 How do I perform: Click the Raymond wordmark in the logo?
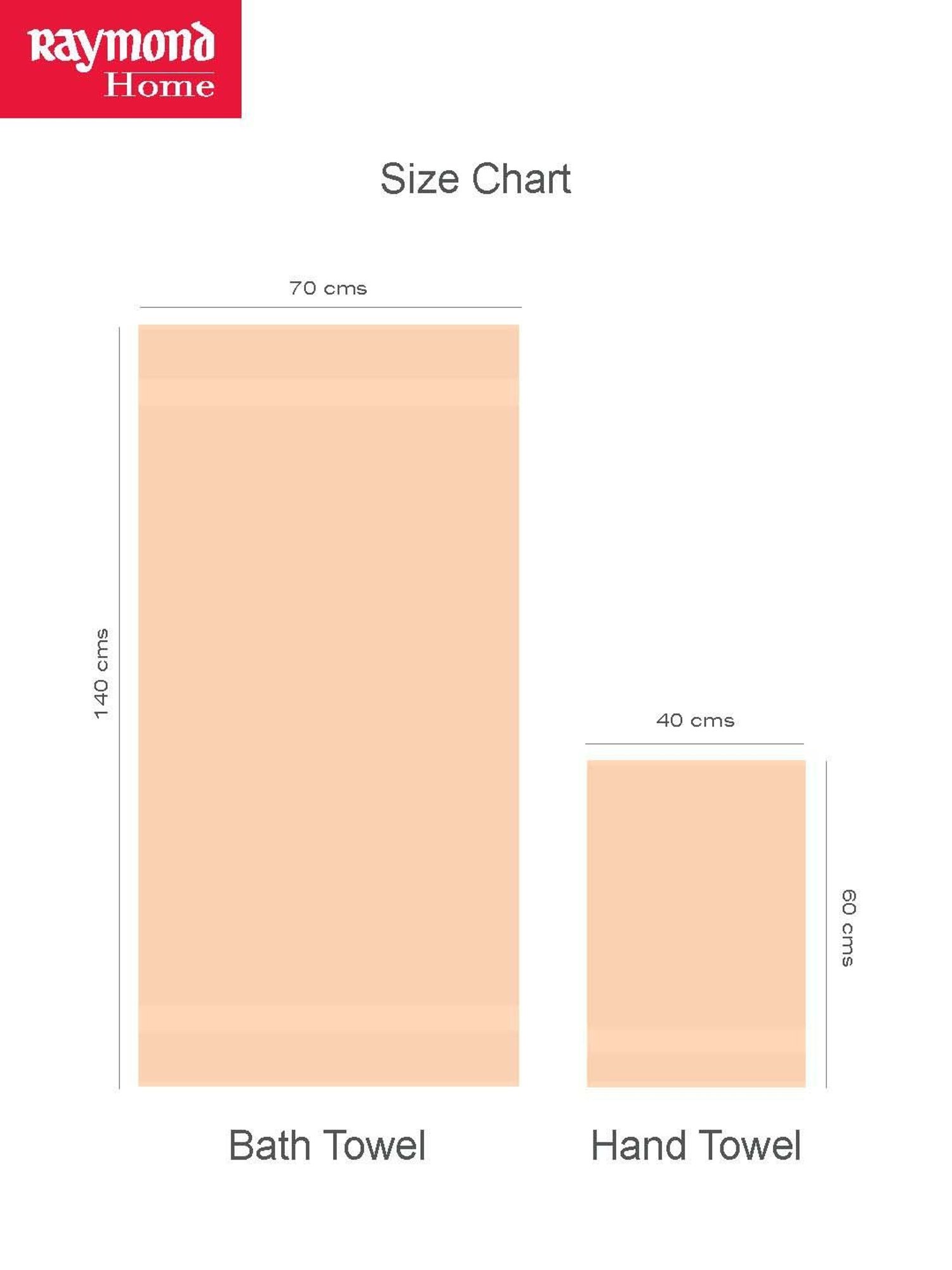(x=121, y=46)
